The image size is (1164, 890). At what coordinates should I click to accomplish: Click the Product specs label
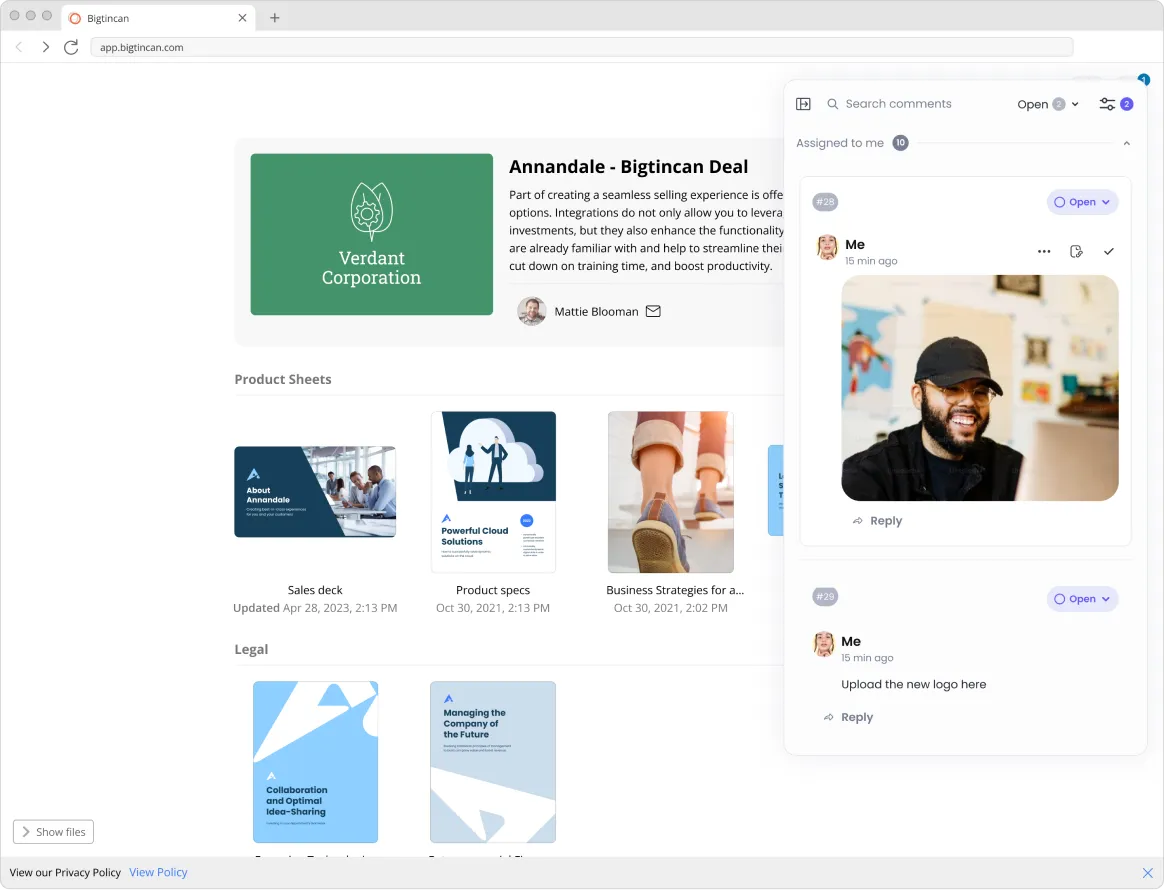493,590
